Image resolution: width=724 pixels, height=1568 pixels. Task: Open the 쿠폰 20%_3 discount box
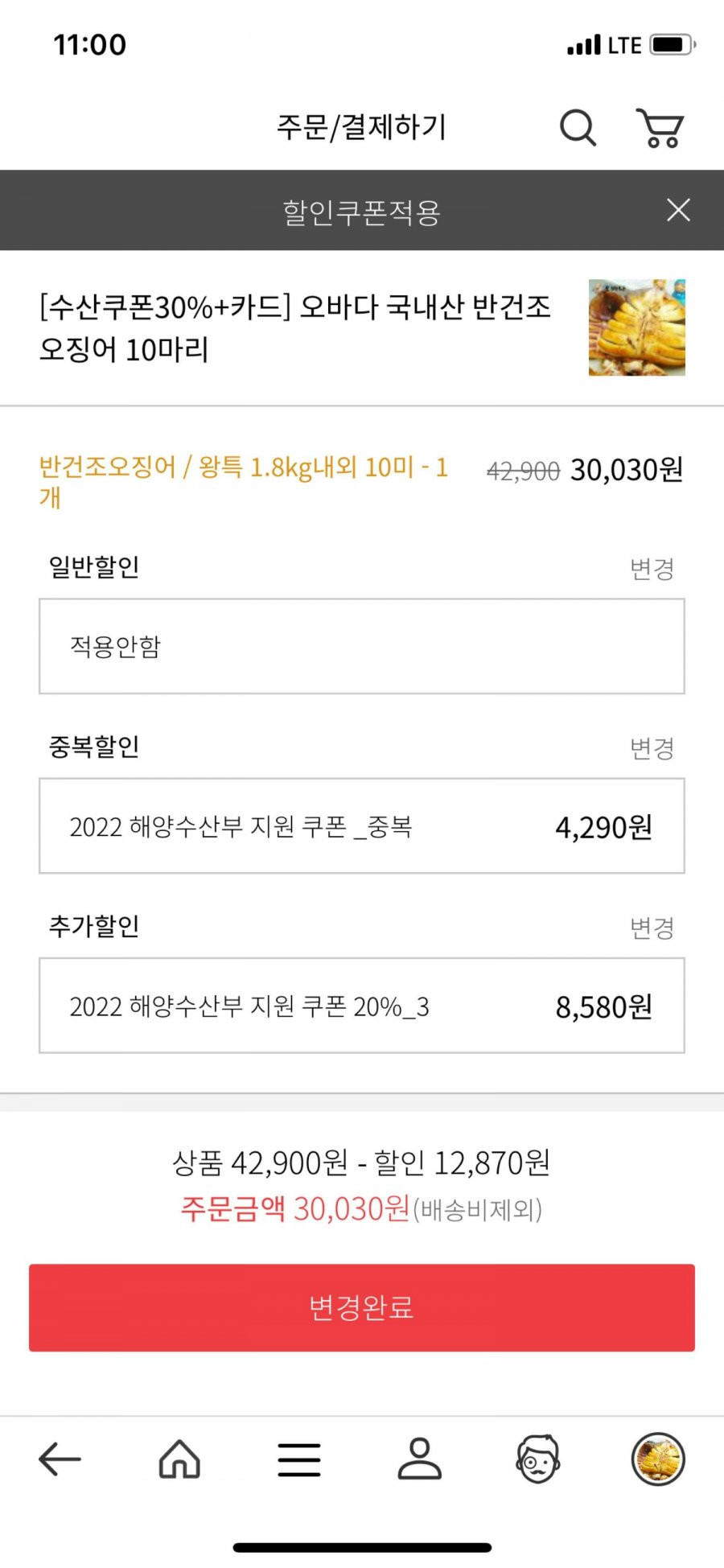[362, 1005]
